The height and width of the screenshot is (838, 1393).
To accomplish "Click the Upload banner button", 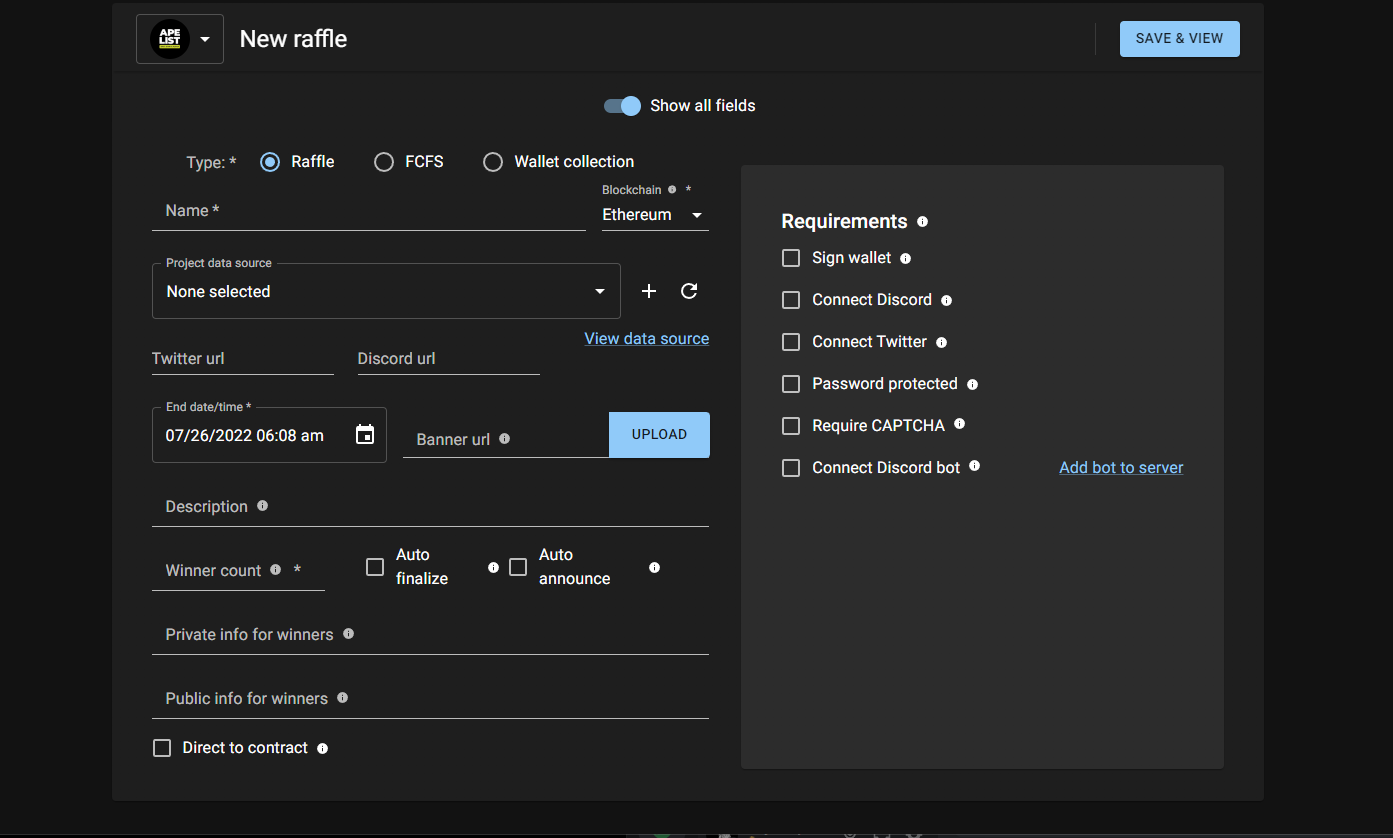I will [x=659, y=435].
